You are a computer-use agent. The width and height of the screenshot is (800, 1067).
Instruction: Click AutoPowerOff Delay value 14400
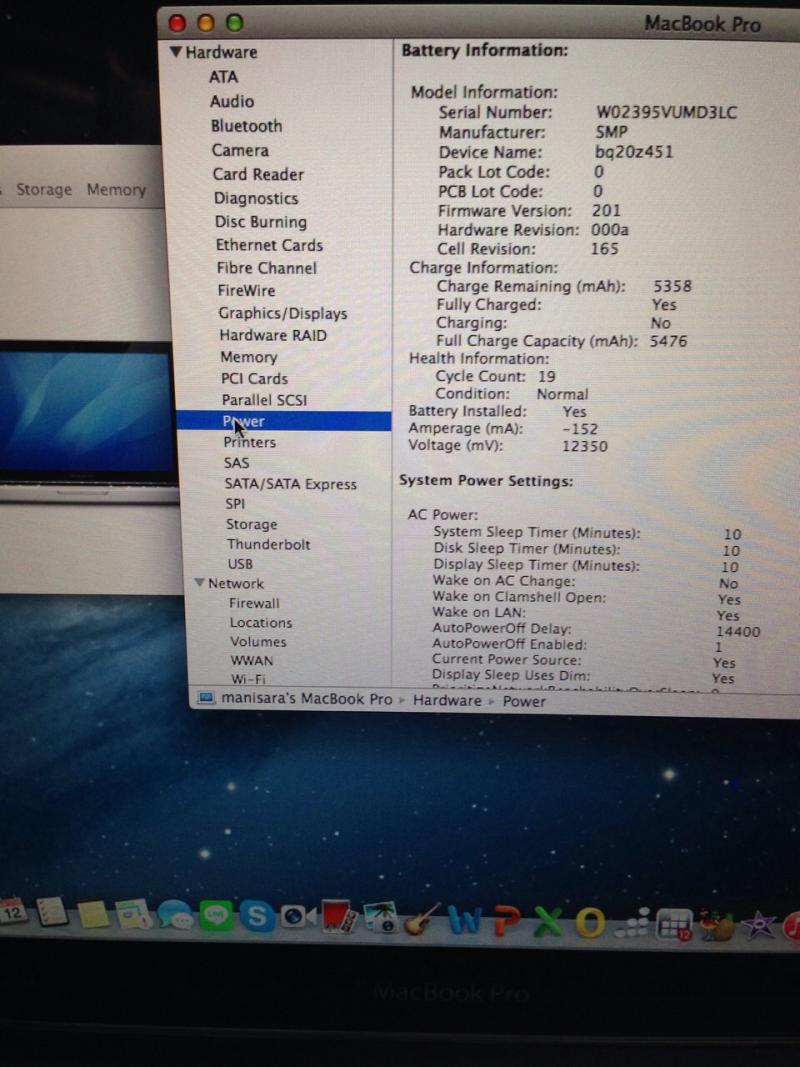[x=738, y=631]
